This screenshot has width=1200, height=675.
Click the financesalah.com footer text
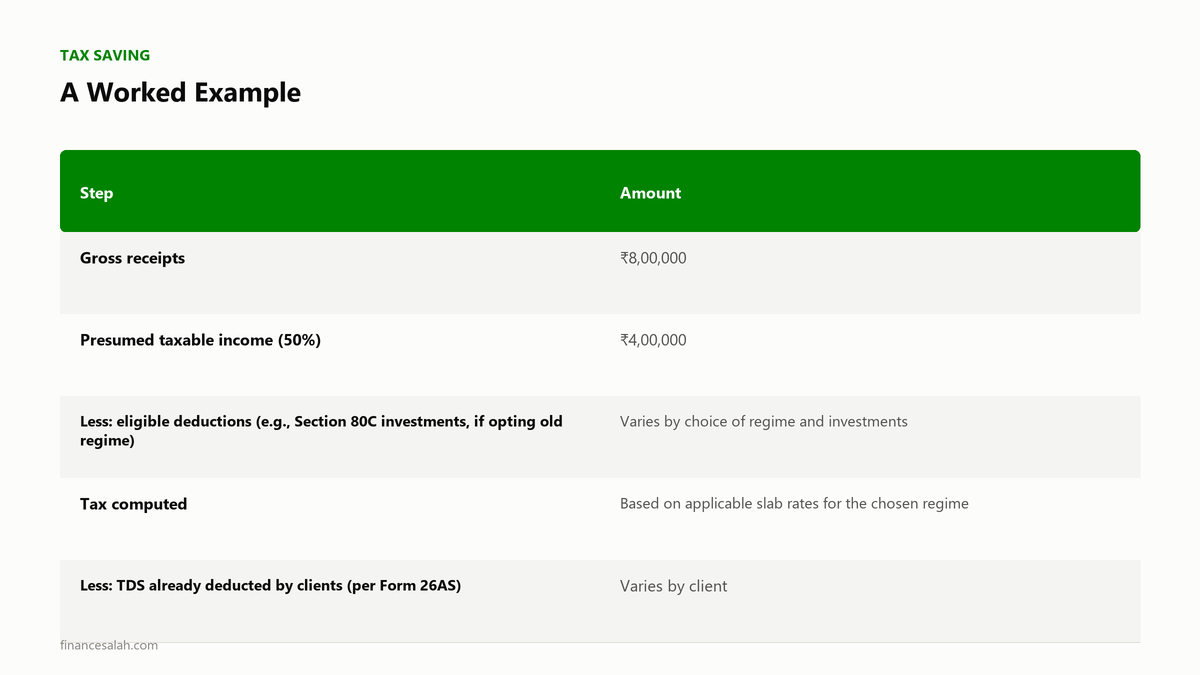click(x=109, y=645)
